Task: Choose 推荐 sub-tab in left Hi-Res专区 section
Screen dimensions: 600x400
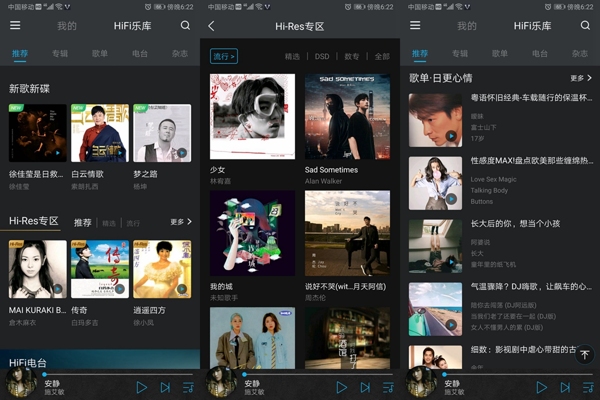Action: (x=83, y=223)
